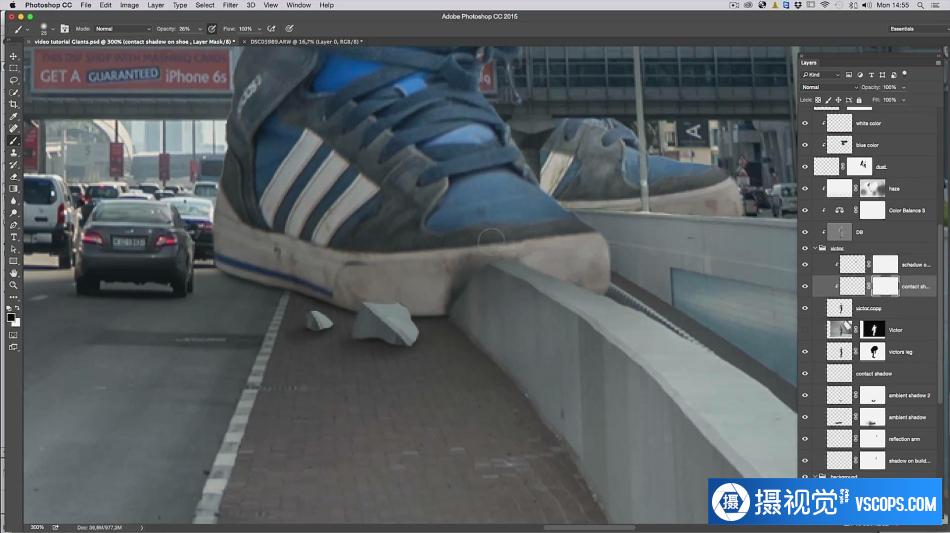Select the Hand tool
The width and height of the screenshot is (950, 533).
pyautogui.click(x=13, y=273)
